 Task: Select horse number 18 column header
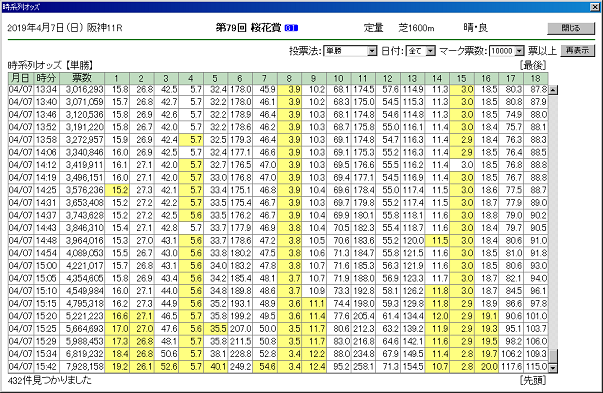(x=536, y=78)
